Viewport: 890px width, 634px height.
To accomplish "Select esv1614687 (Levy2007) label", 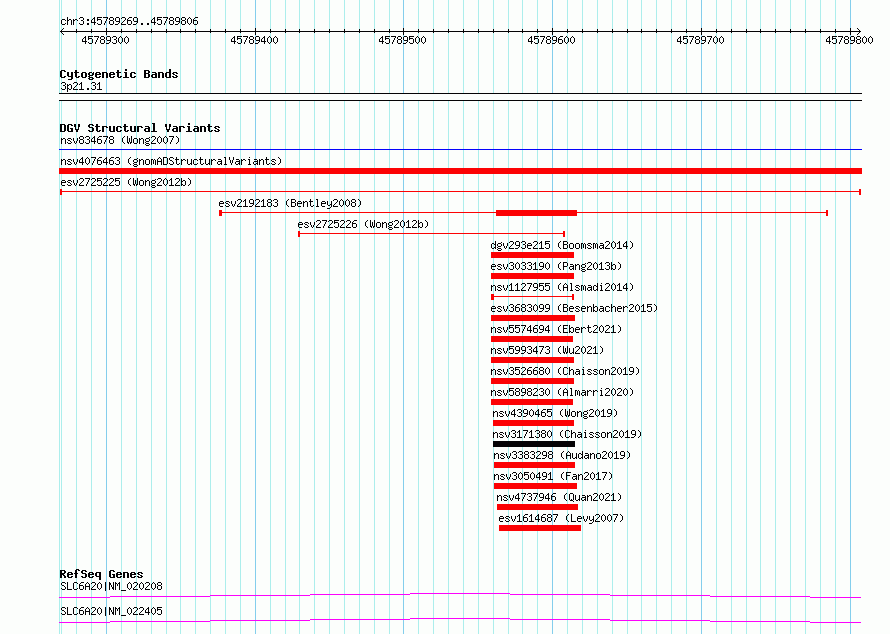I will point(561,518).
